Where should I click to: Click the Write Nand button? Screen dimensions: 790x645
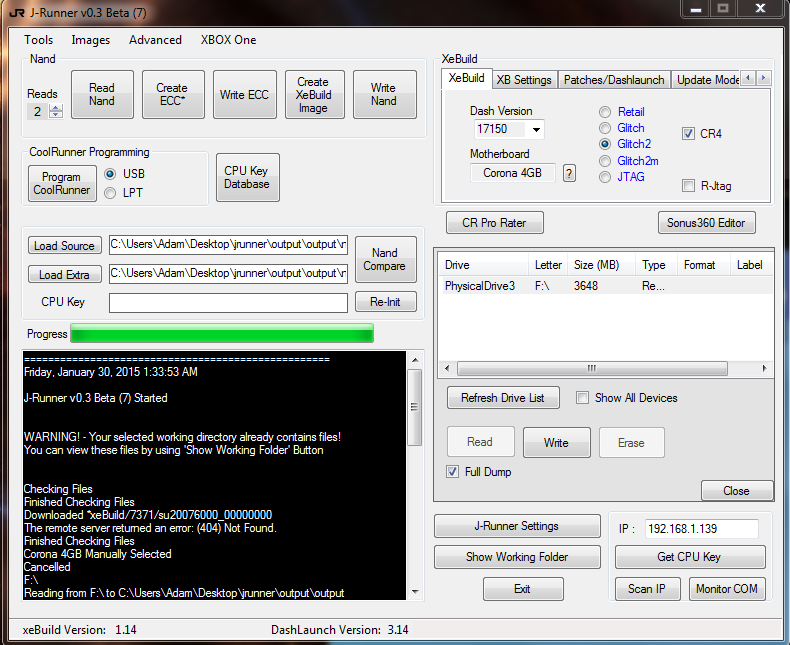click(384, 94)
